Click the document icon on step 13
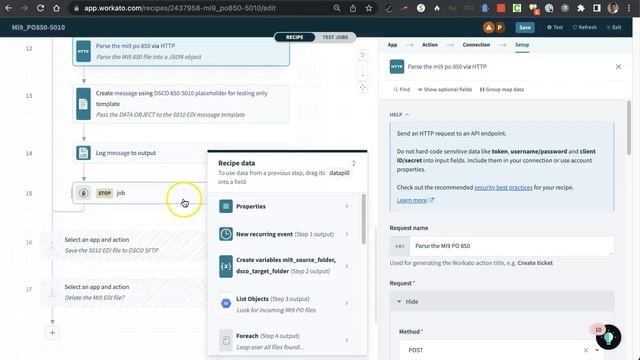This screenshot has width=640, height=360. pos(83,104)
